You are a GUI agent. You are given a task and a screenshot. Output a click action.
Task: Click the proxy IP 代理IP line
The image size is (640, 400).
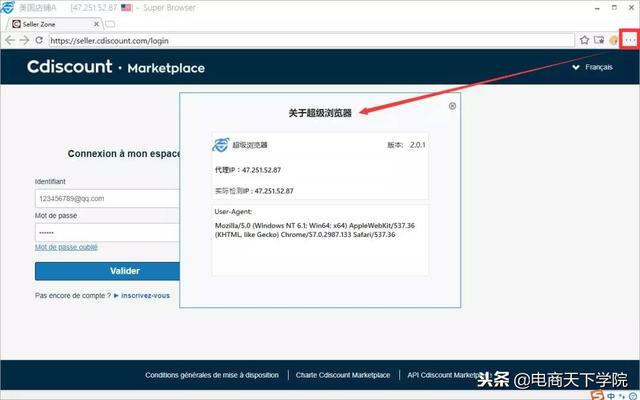pos(248,170)
